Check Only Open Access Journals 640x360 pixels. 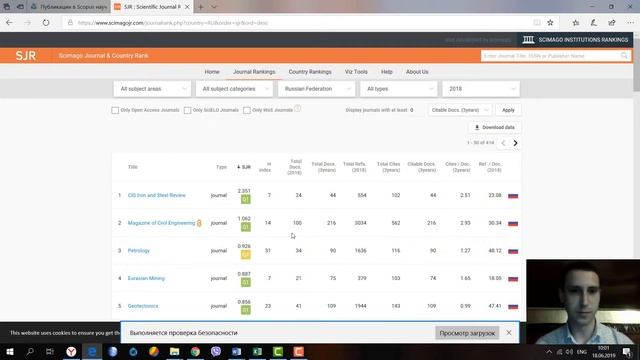pos(115,110)
